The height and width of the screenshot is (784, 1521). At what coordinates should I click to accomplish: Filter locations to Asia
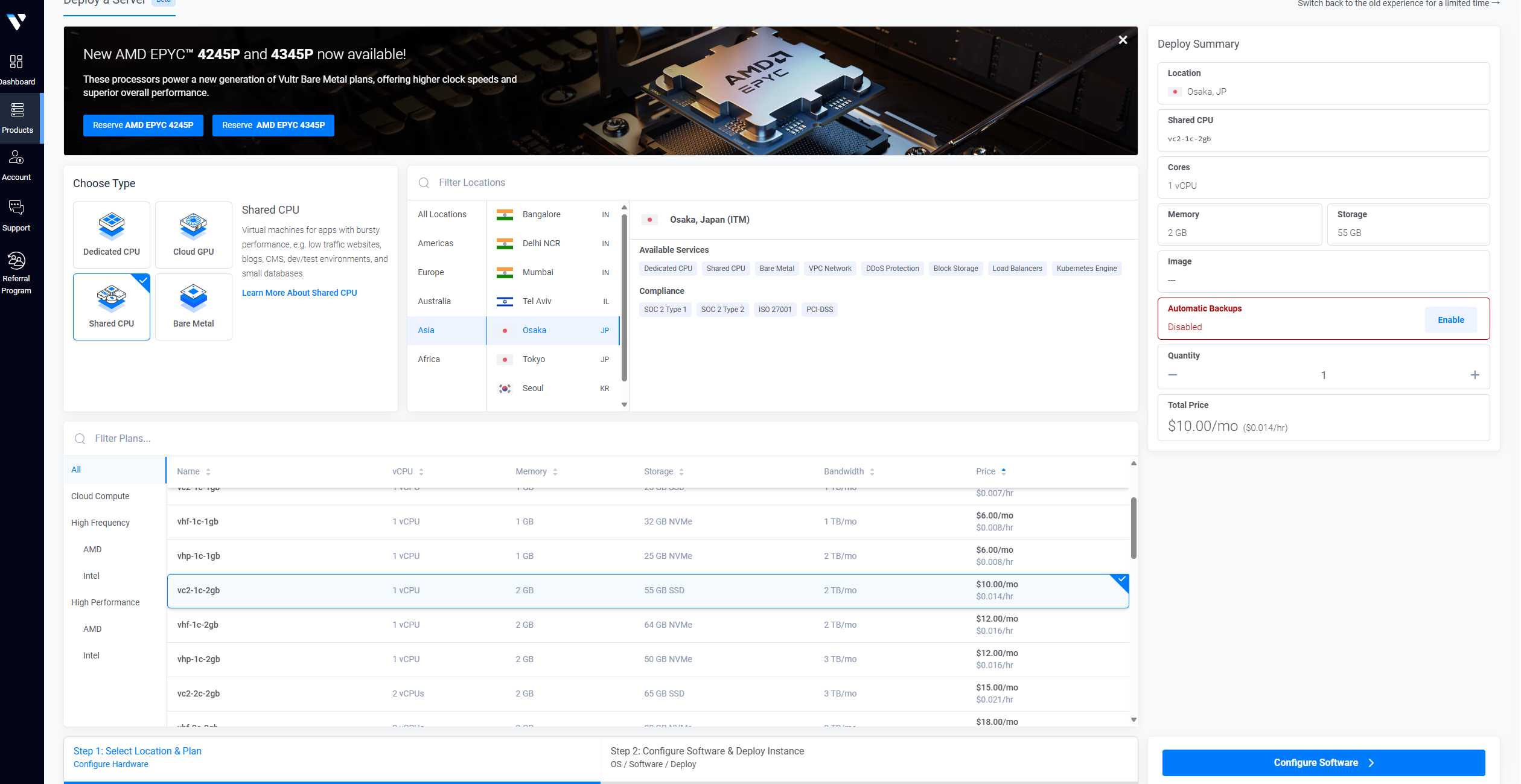447,331
